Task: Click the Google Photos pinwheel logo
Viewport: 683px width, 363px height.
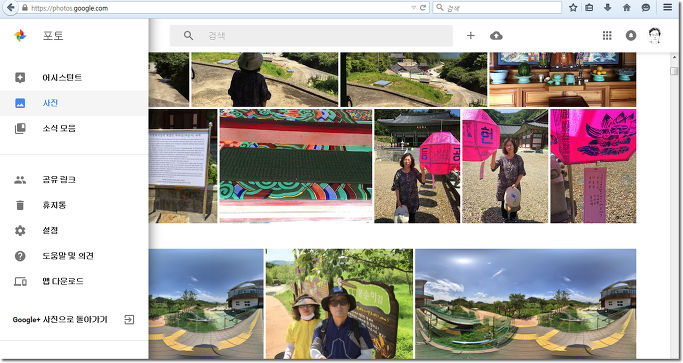Action: pyautogui.click(x=20, y=35)
